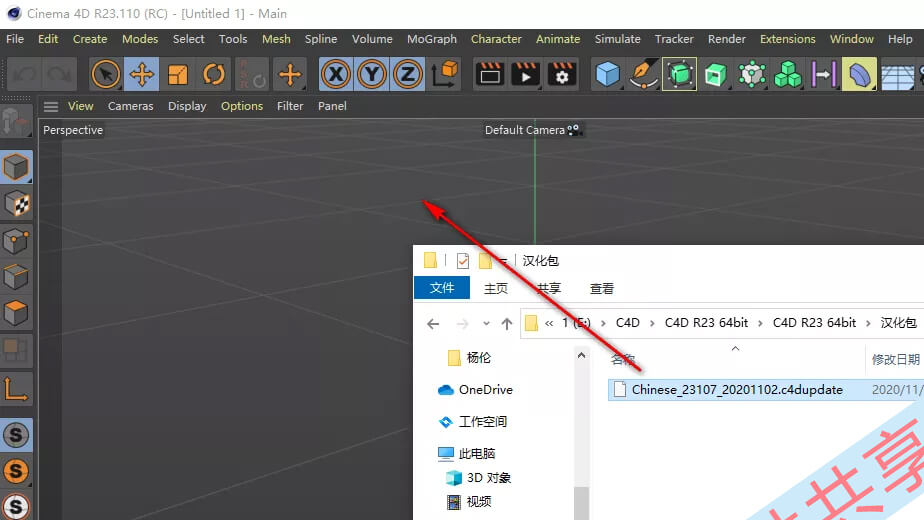Click the orange plus axis tool icon
The height and width of the screenshot is (520, 924).
[290, 74]
